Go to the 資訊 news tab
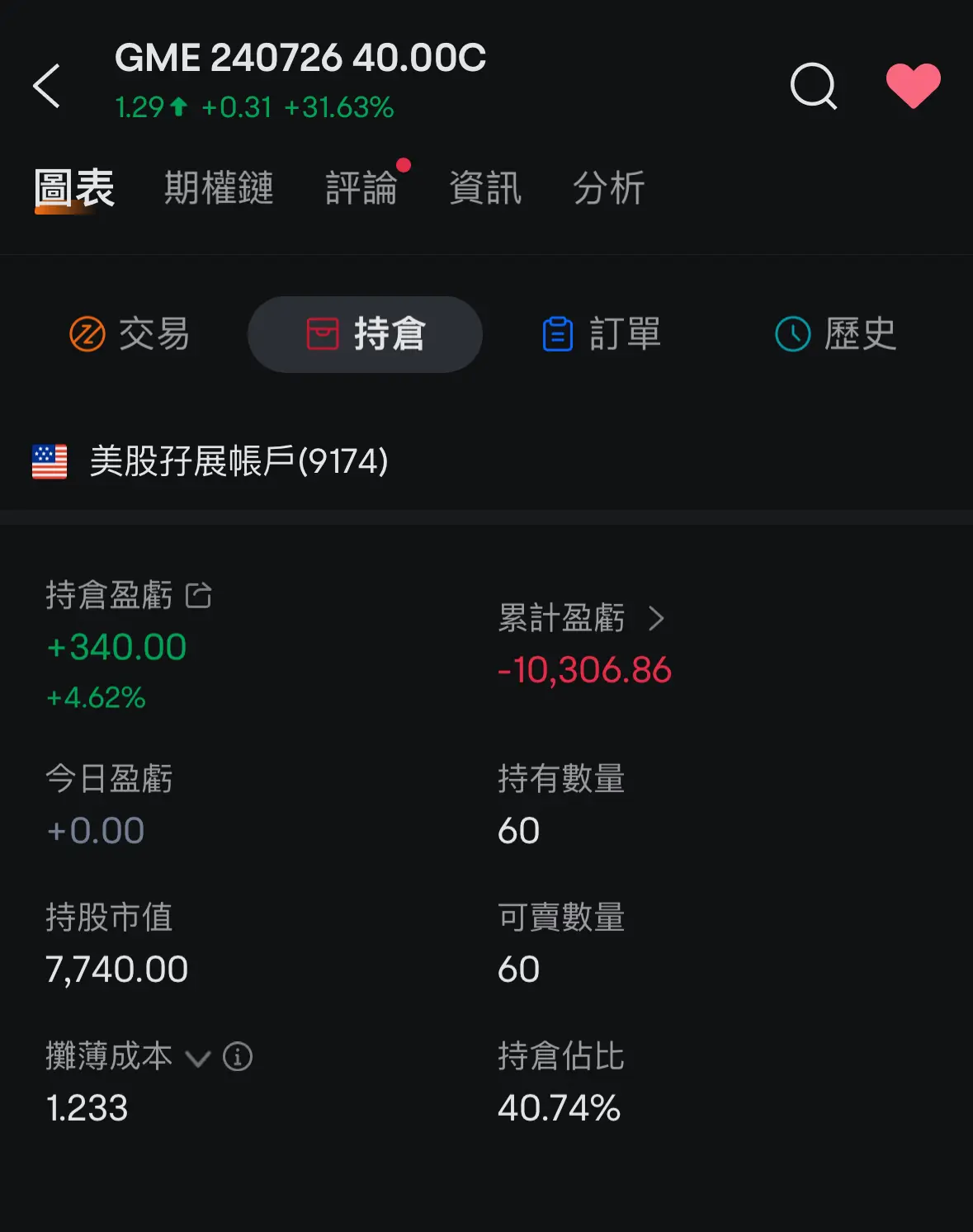Image resolution: width=973 pixels, height=1232 pixels. point(485,188)
